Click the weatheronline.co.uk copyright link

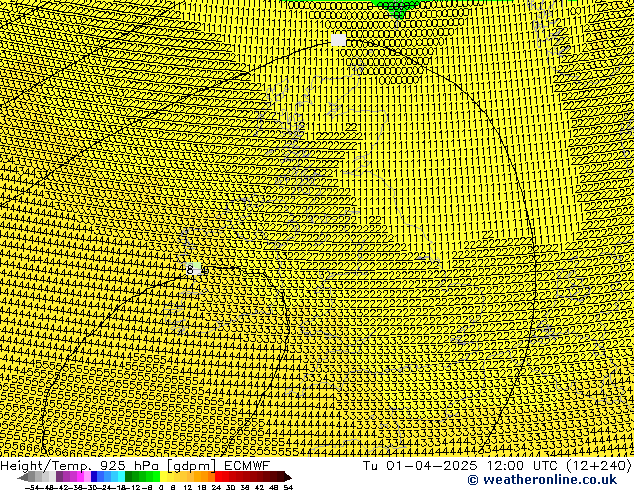[542, 480]
